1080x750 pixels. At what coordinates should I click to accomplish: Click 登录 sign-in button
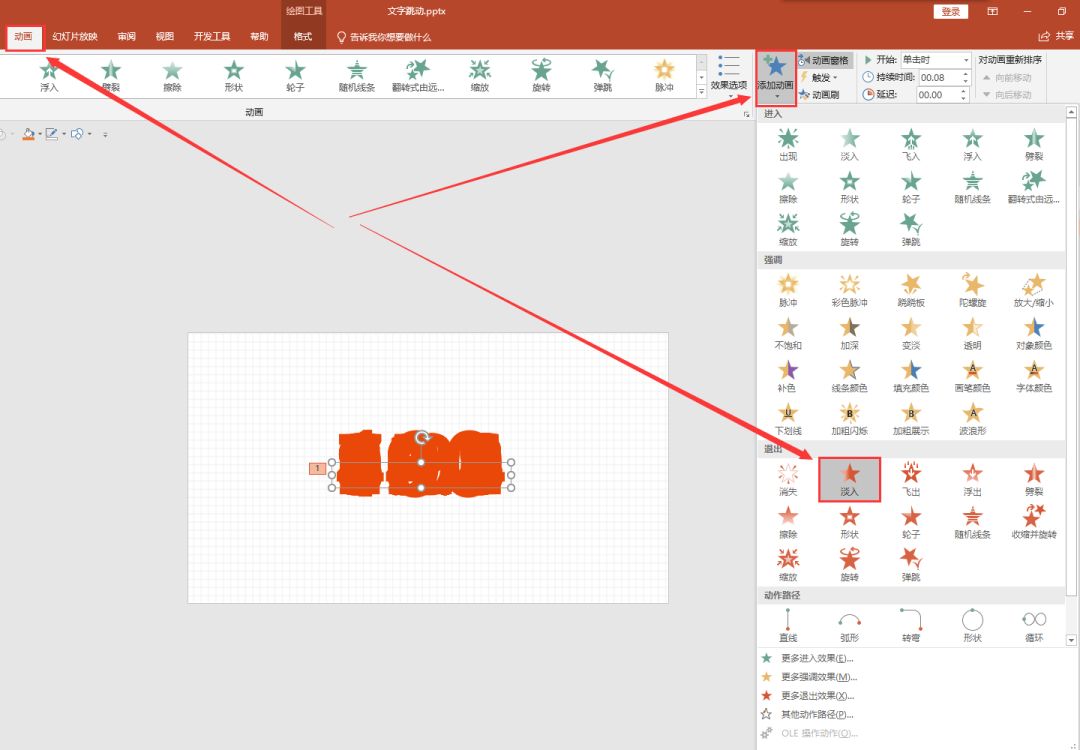coord(951,12)
